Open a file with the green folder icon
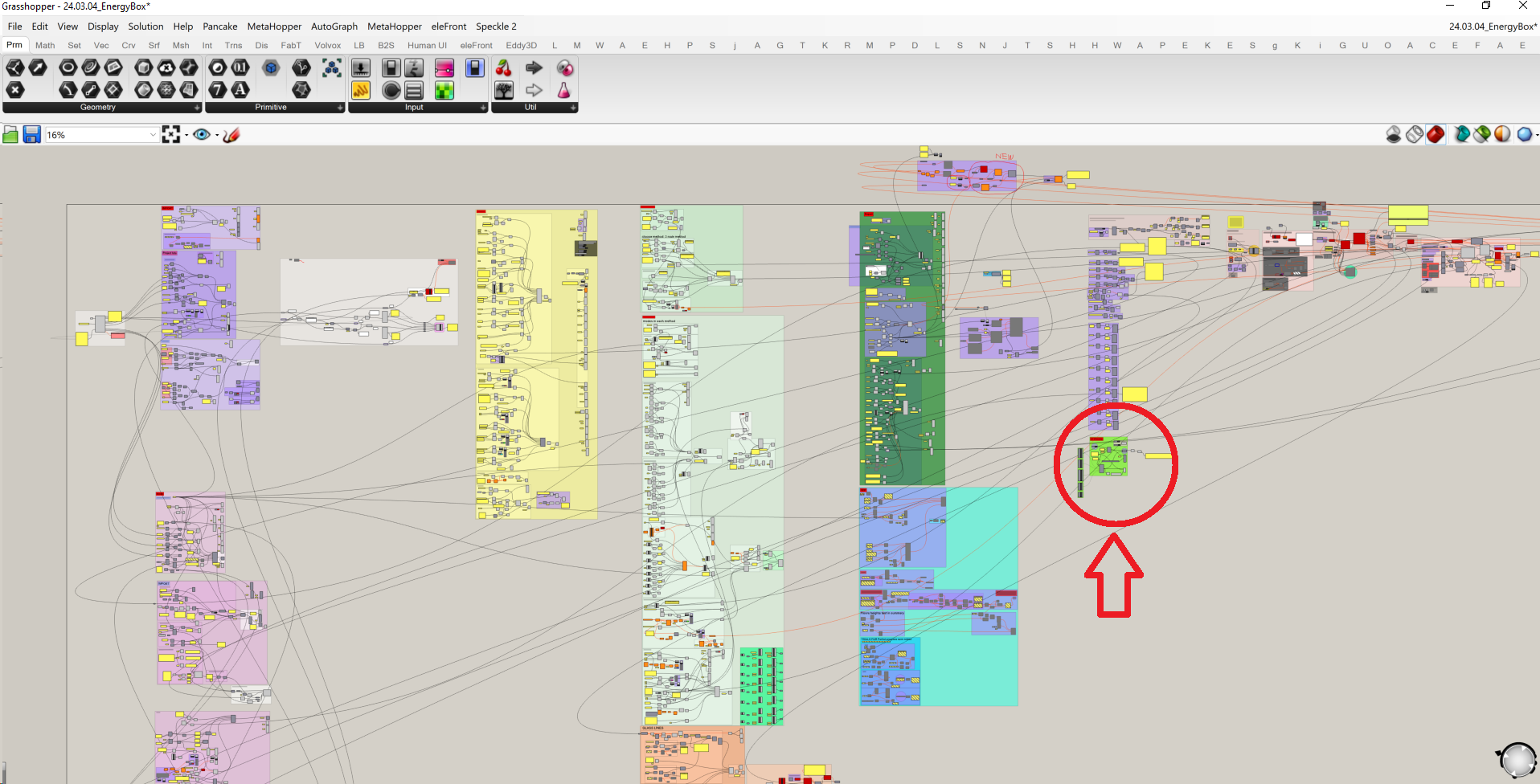The image size is (1540, 784). click(x=10, y=135)
